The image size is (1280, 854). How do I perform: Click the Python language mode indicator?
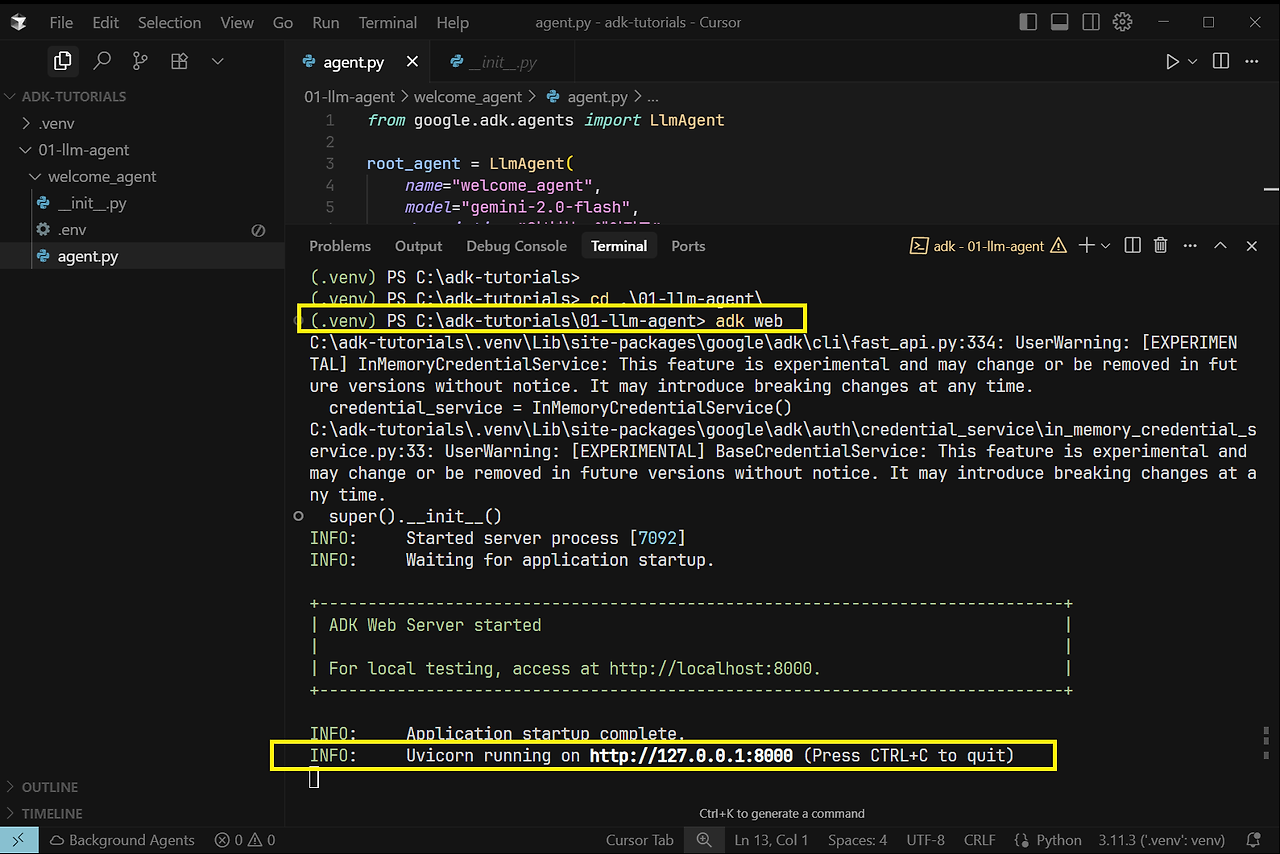pos(1058,840)
